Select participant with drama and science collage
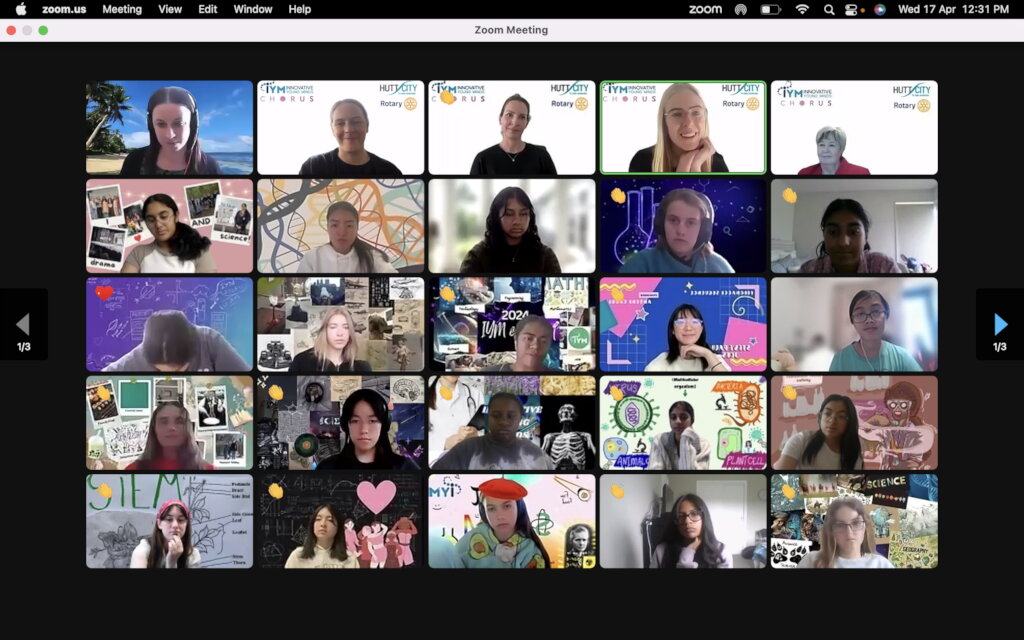Image resolution: width=1024 pixels, height=640 pixels. [169, 226]
